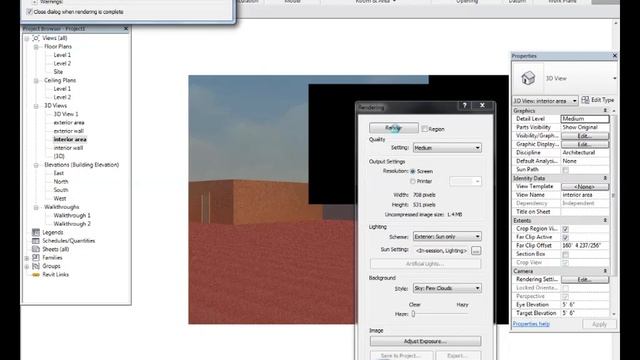Click the Schedules/Quantities icon
This screenshot has height=360, width=640.
pyautogui.click(x=36, y=241)
